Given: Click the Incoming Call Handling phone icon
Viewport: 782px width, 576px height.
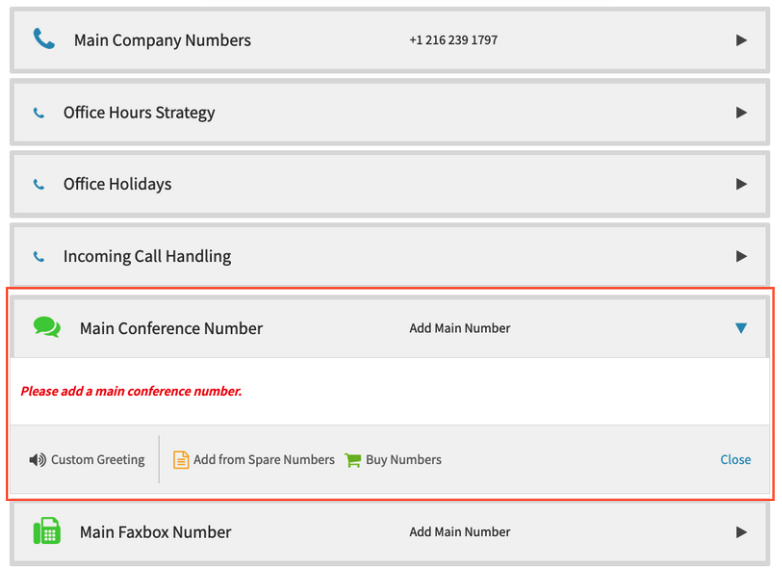Looking at the screenshot, I should pyautogui.click(x=38, y=256).
